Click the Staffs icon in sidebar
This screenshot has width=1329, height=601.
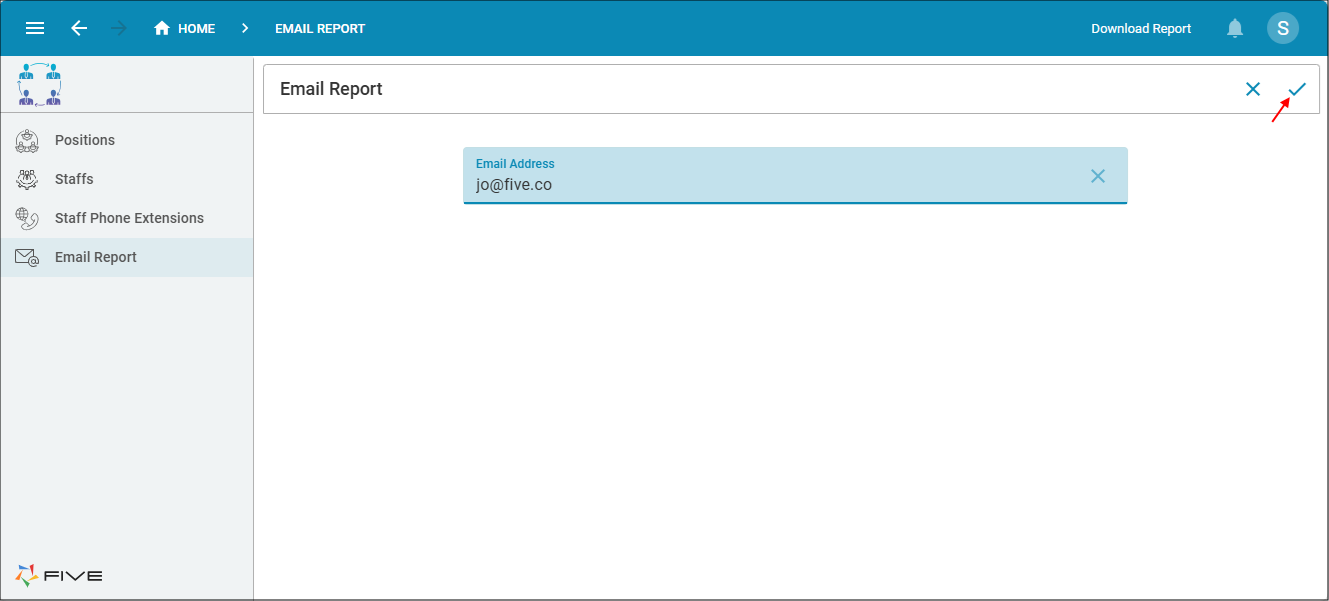click(27, 180)
